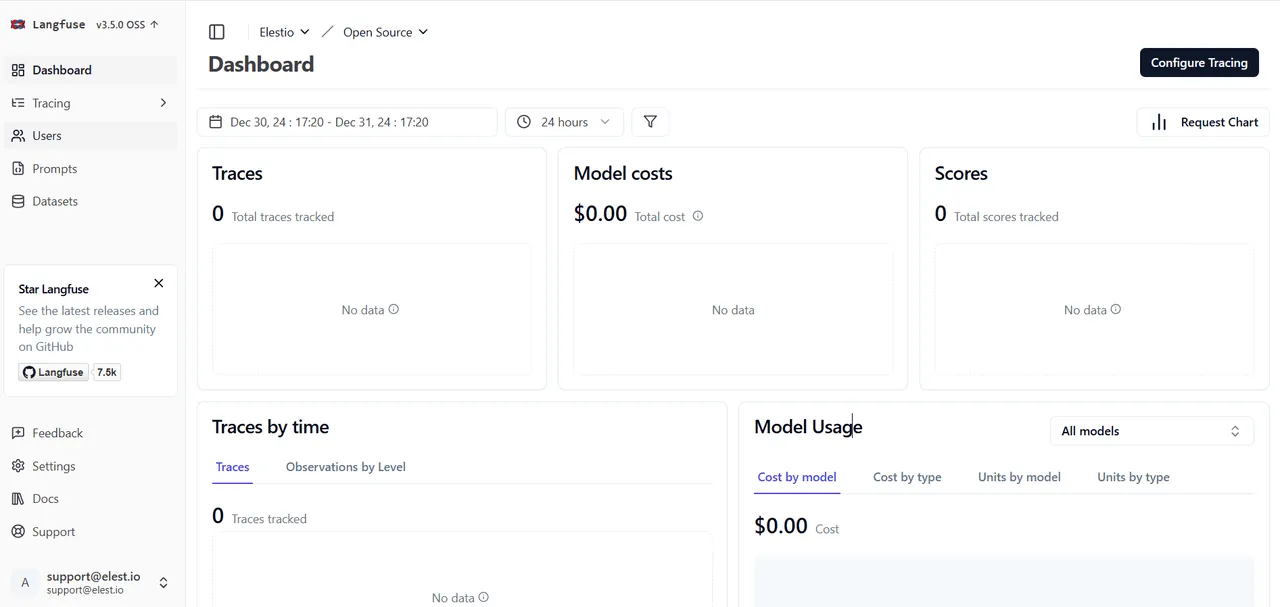Click info icon next to Total cost
The width and height of the screenshot is (1280, 607).
click(x=698, y=216)
